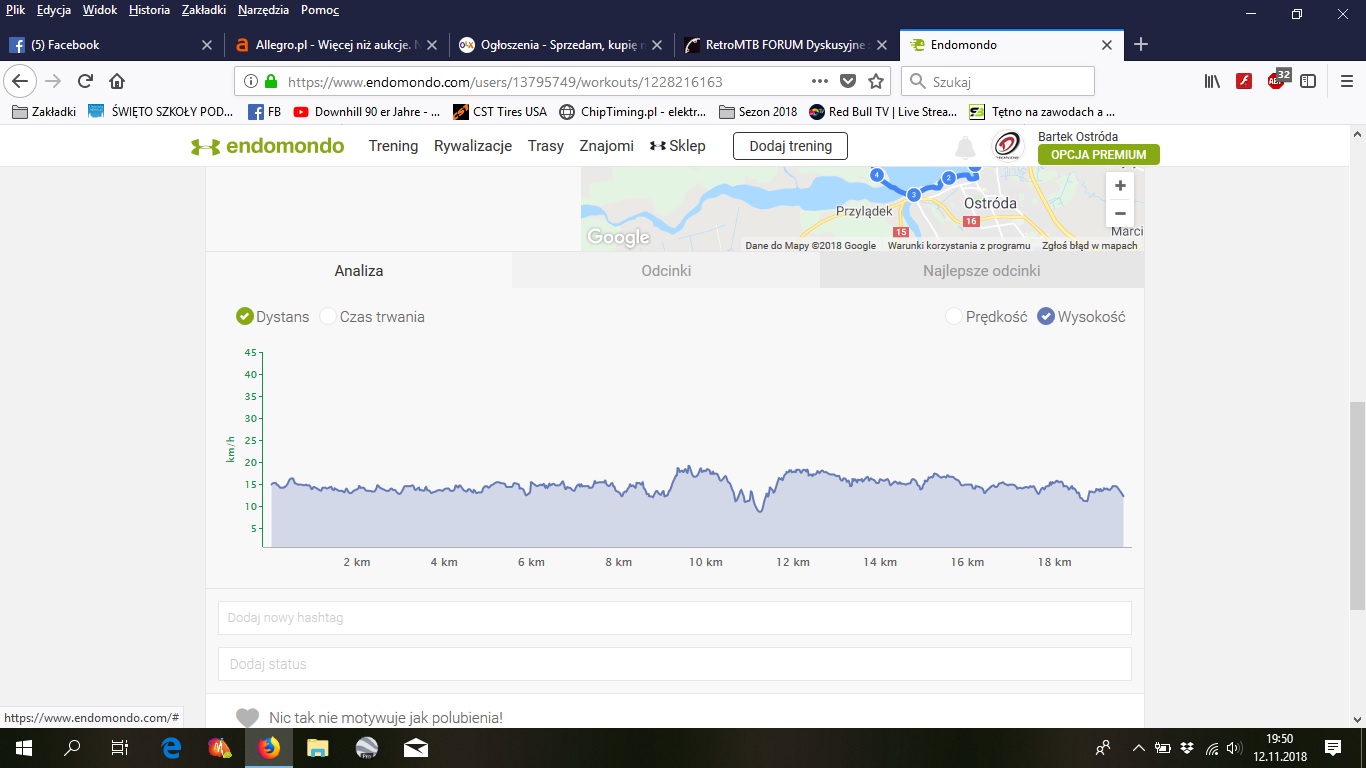Open the page actions three-dot menu

pos(819,82)
